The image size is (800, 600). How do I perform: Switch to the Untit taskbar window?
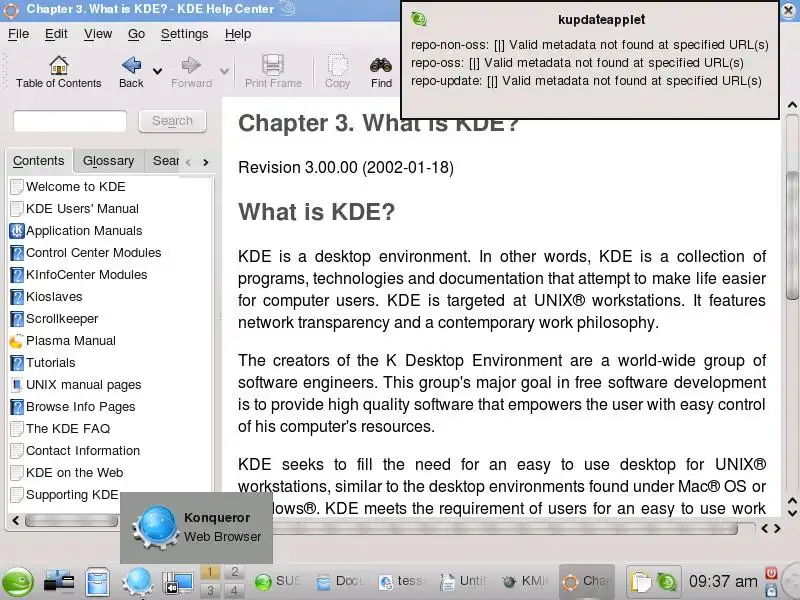point(463,582)
